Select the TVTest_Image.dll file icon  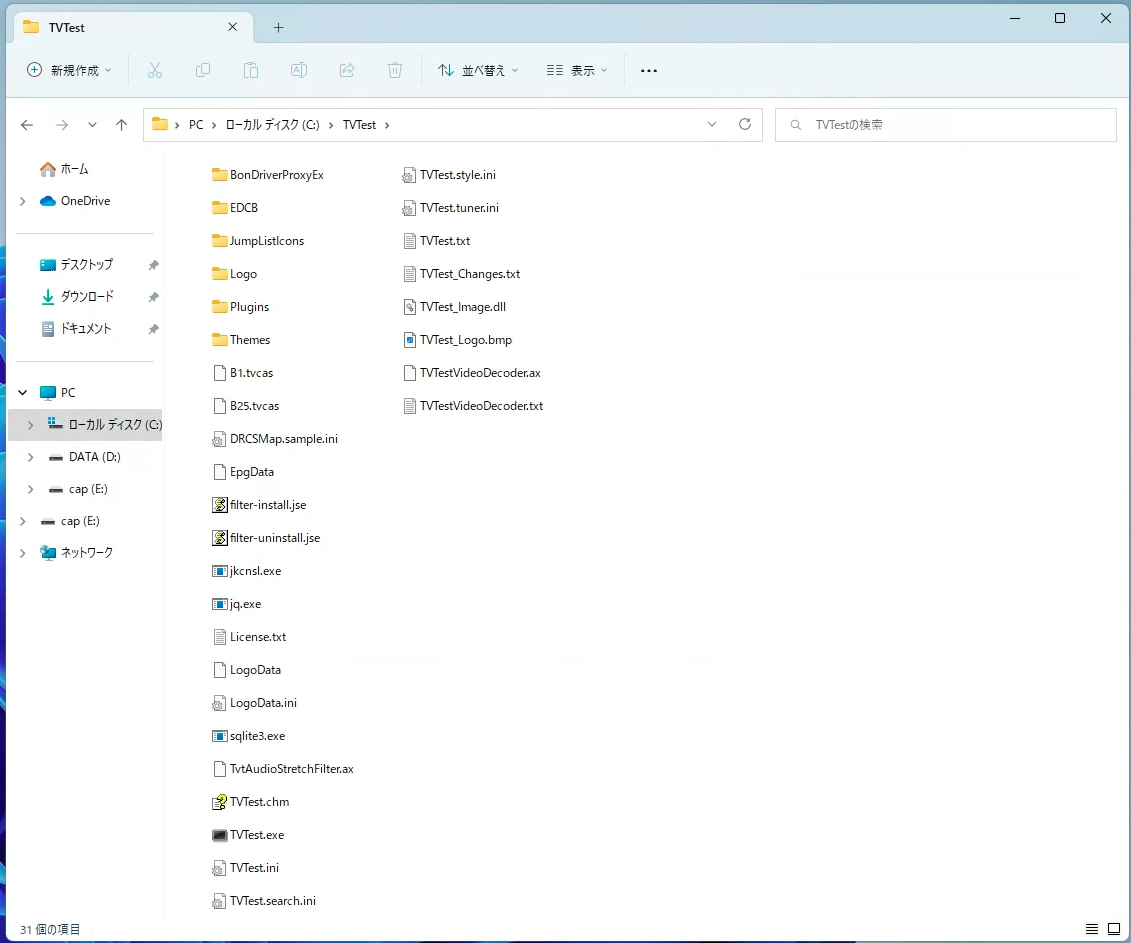[410, 307]
